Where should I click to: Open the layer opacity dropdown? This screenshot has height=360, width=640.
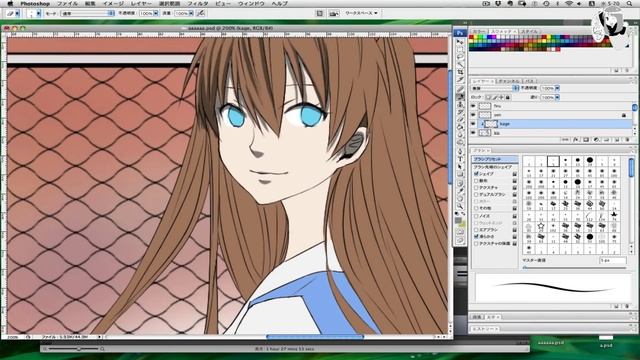point(557,88)
